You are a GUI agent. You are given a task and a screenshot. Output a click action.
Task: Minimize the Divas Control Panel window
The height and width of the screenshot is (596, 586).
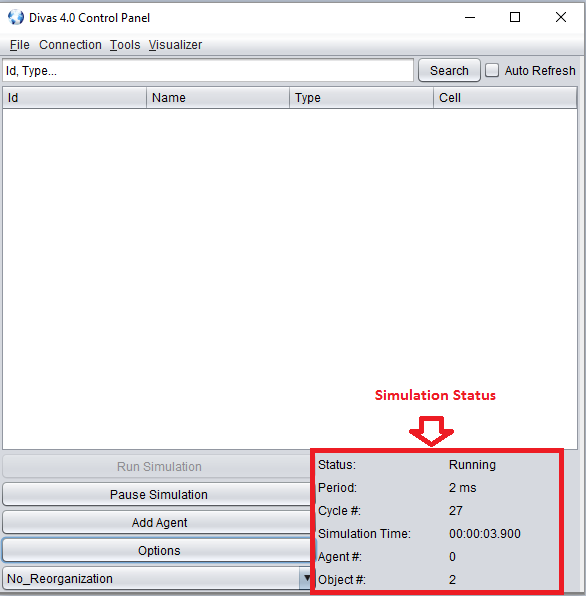[x=470, y=17]
